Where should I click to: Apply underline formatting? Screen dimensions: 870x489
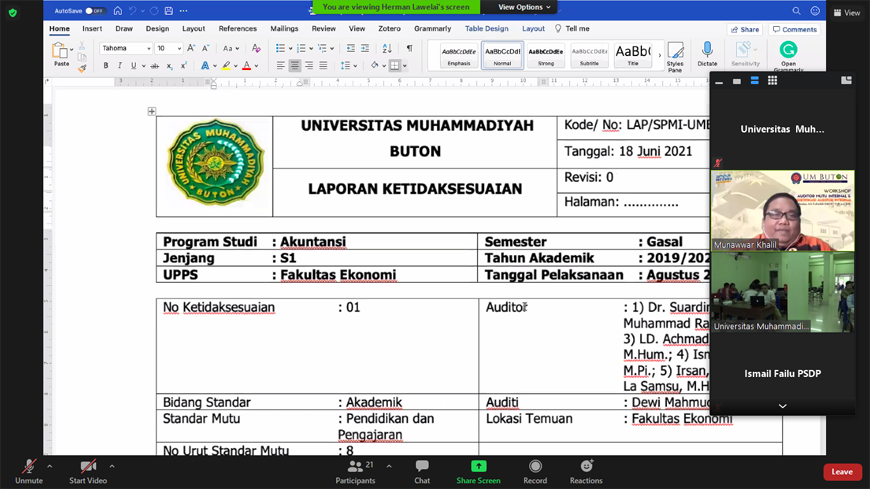133,65
